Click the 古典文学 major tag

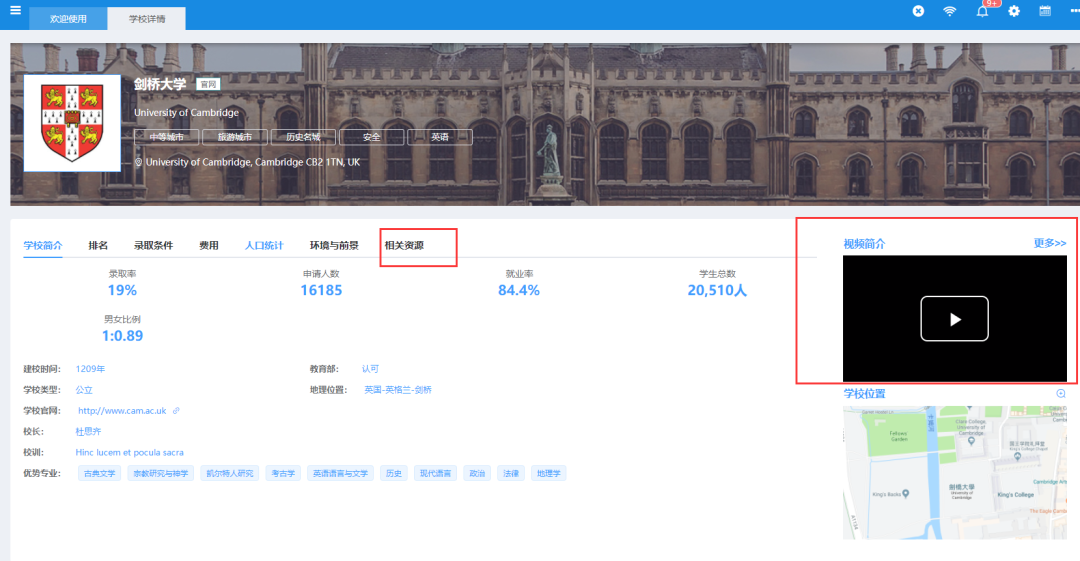coord(99,473)
